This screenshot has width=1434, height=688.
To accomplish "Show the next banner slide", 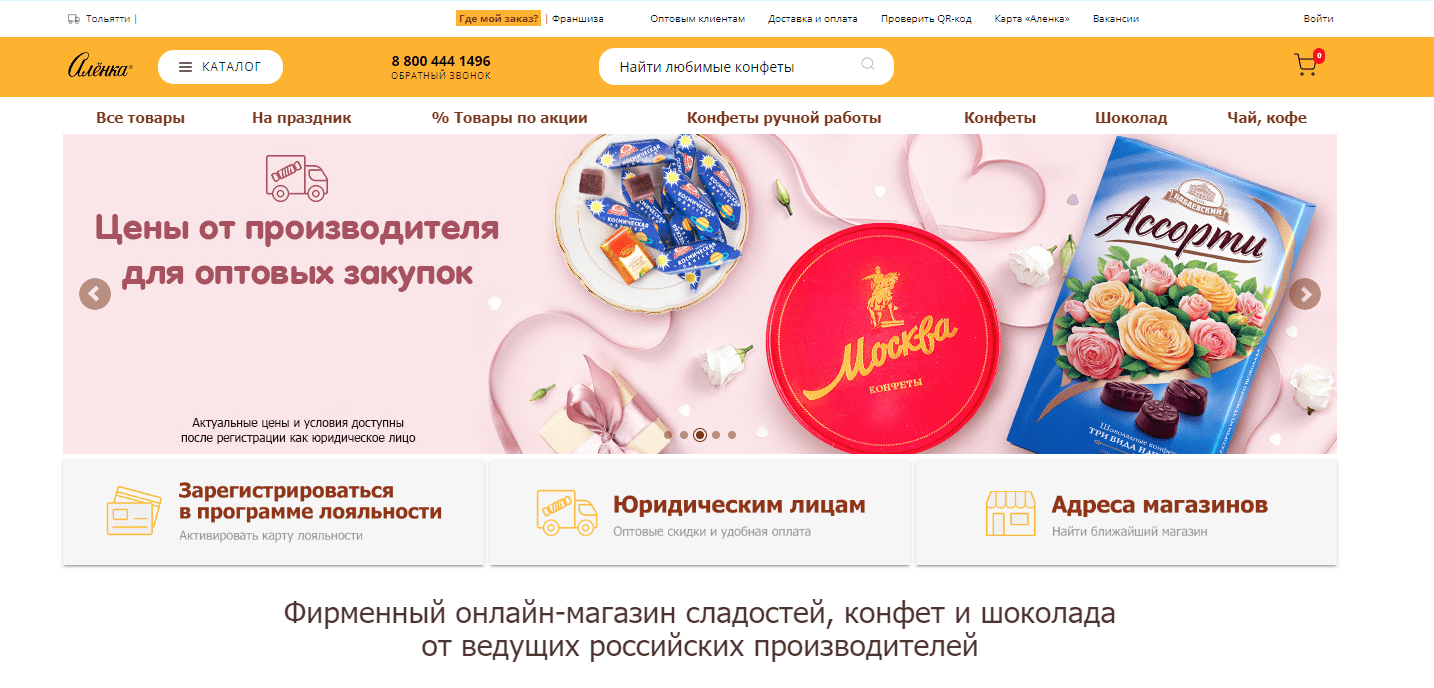I will [1304, 294].
